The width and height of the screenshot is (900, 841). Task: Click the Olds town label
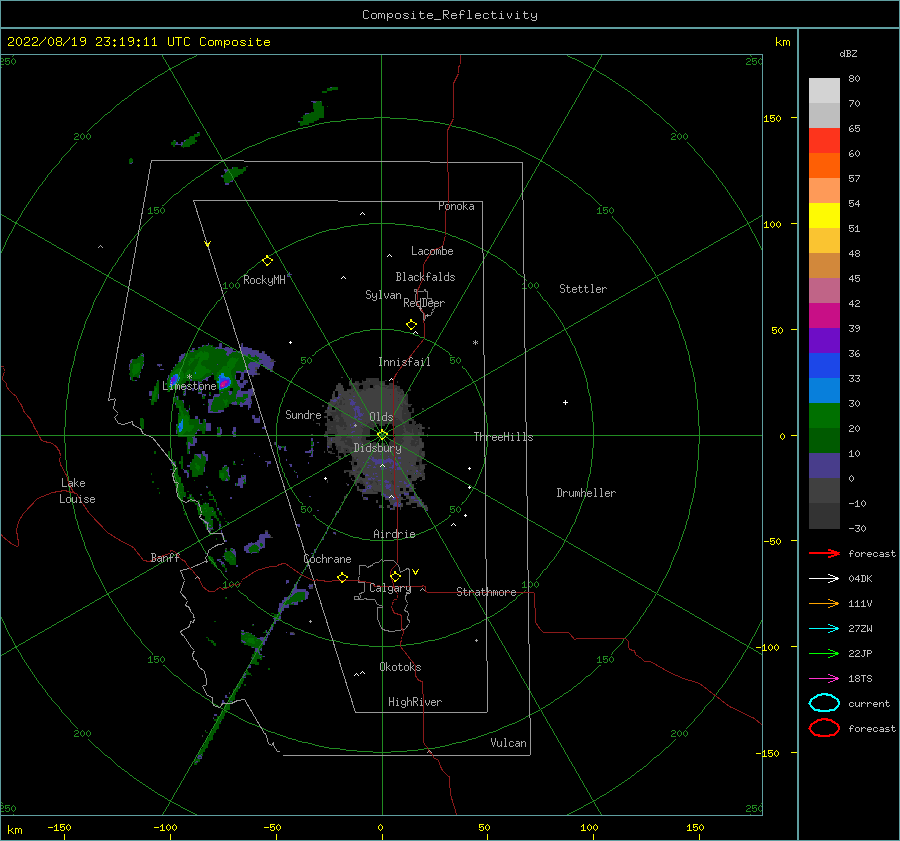(381, 417)
